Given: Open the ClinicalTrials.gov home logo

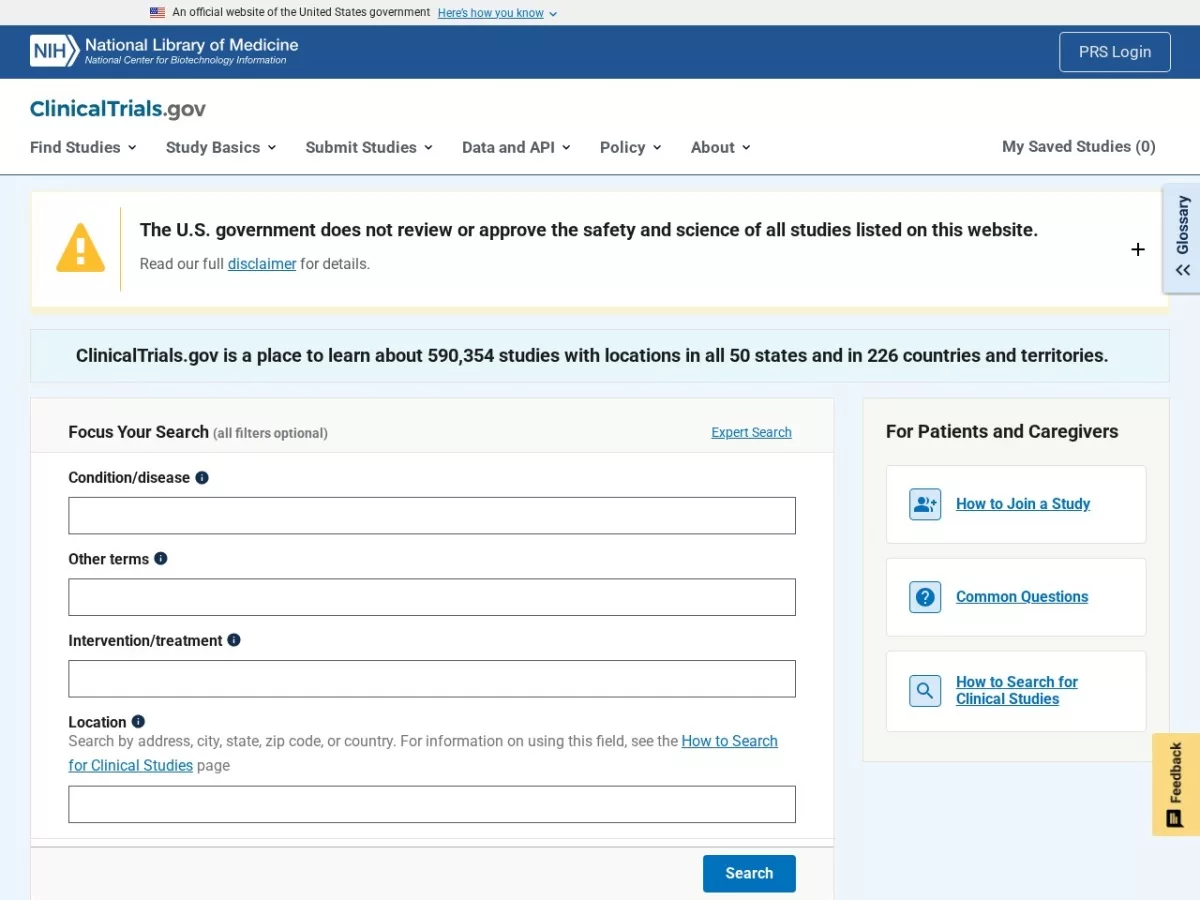Looking at the screenshot, I should [118, 109].
